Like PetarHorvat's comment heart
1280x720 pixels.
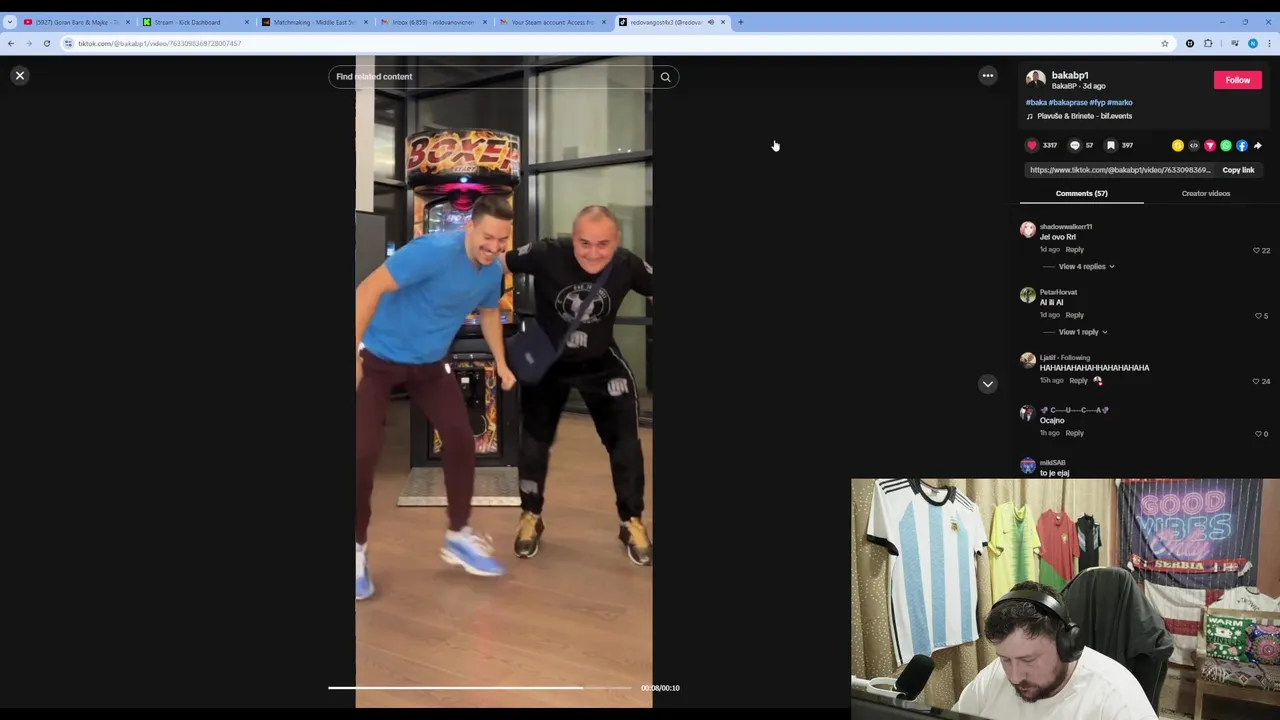tap(1258, 315)
